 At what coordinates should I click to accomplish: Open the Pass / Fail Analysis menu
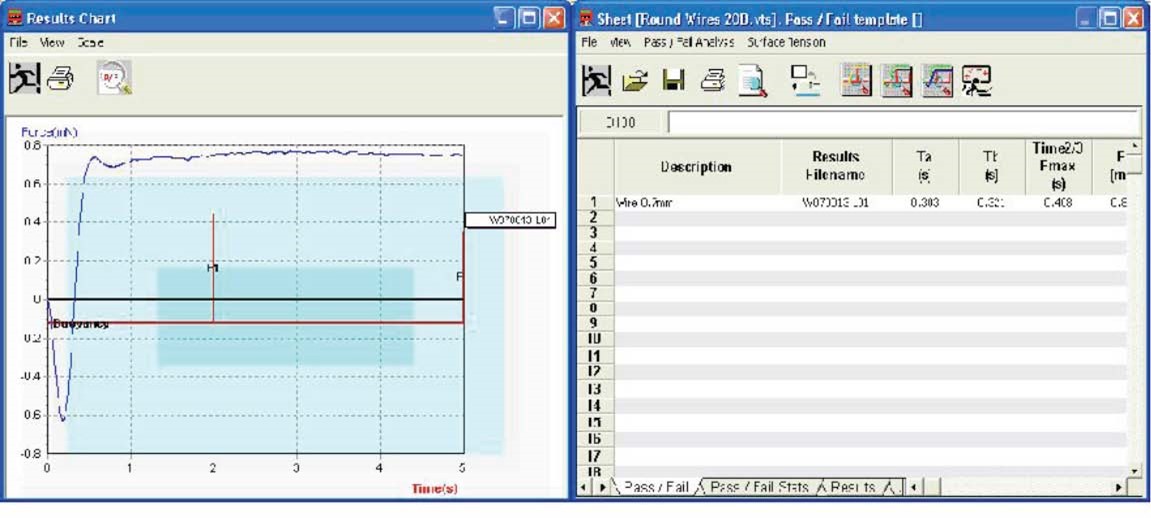(689, 42)
